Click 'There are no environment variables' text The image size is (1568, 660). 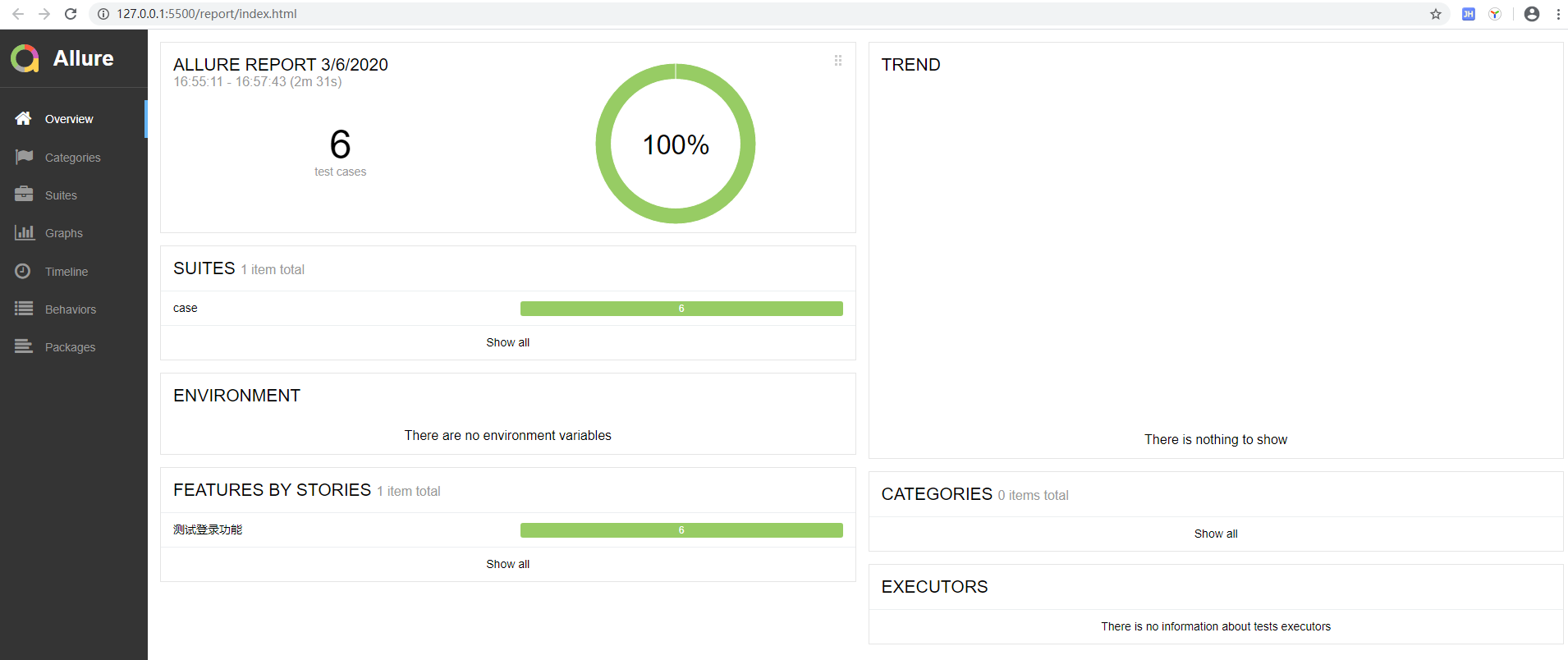[x=507, y=436]
